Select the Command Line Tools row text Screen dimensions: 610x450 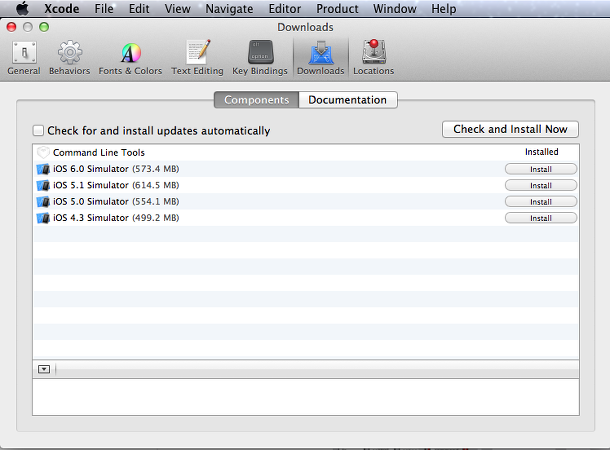99,152
